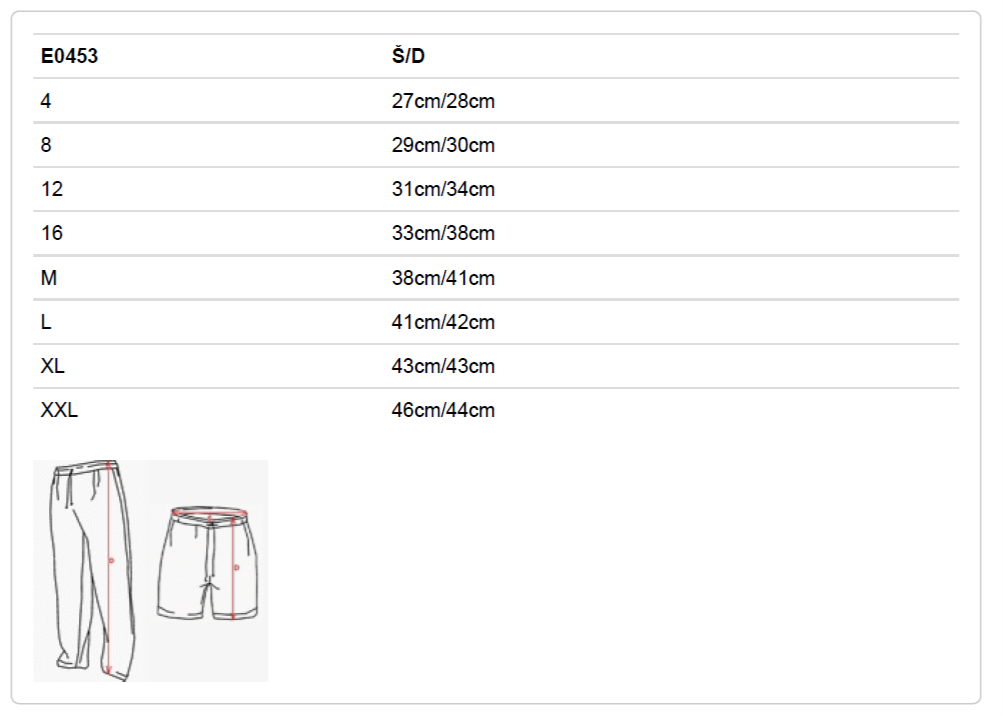Select the size XXL row label
Screen dimensions: 1003x716
click(x=59, y=410)
